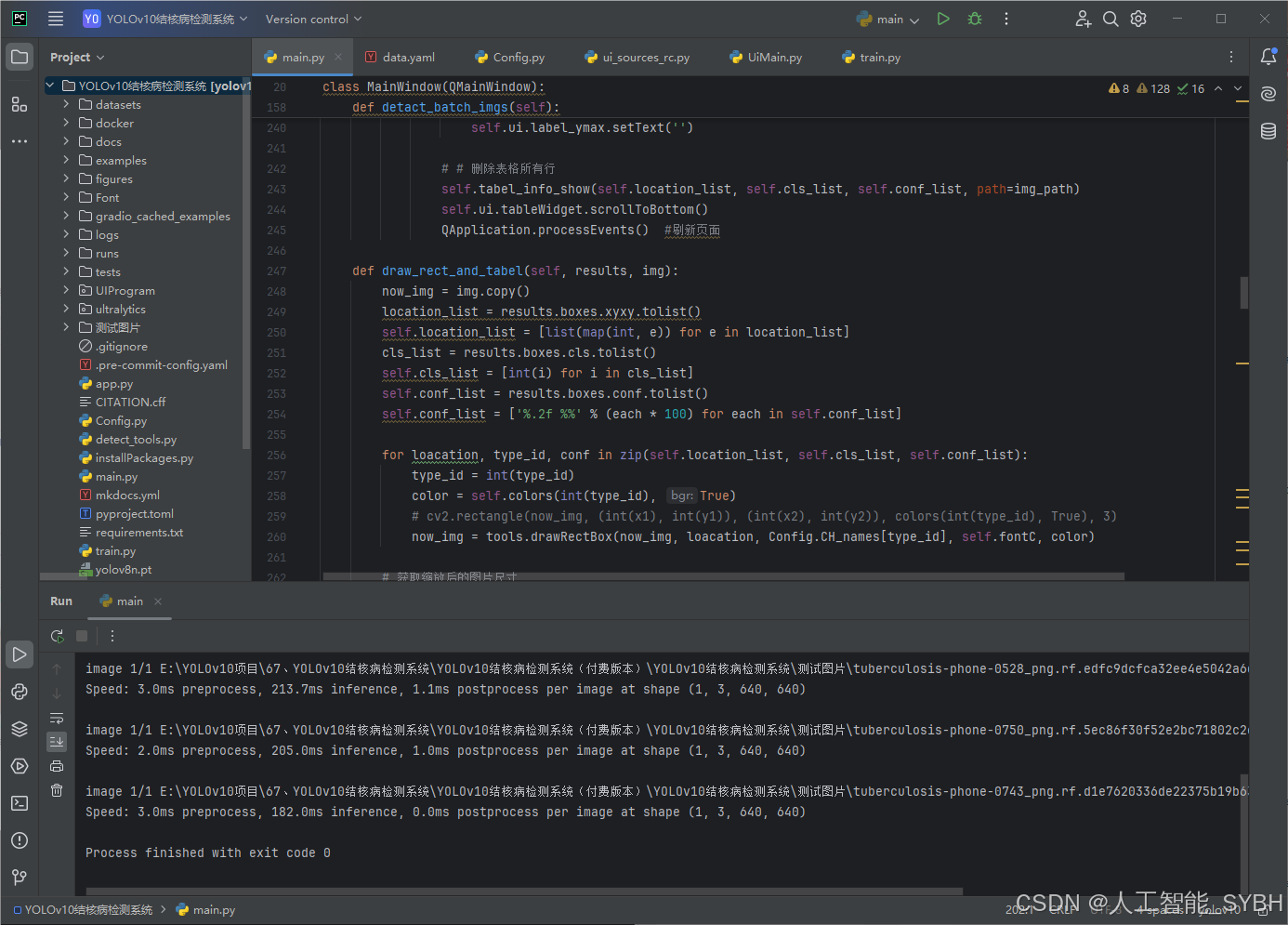Open AI Assistant spiral icon

point(1268,94)
